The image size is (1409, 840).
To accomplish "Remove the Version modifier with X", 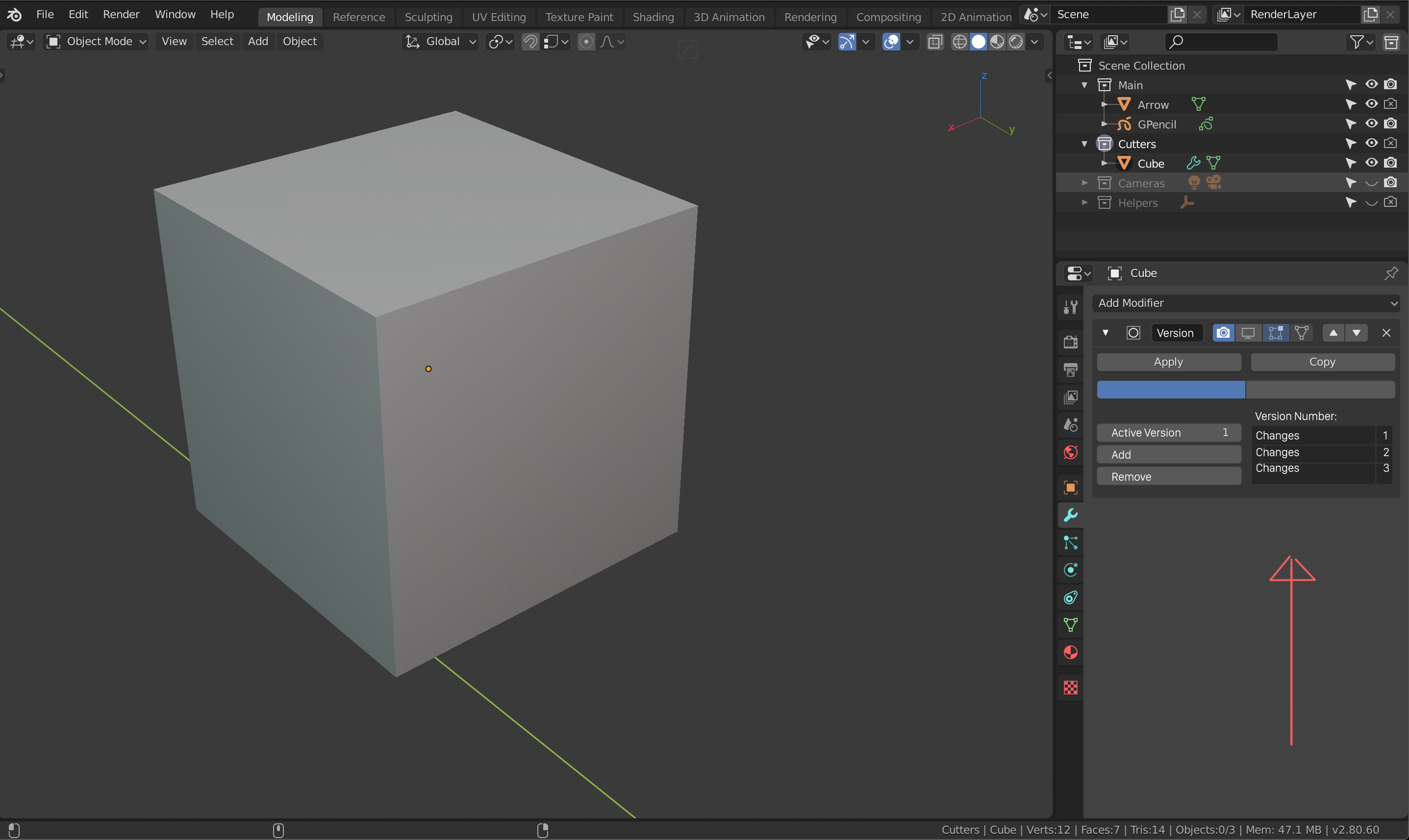I will coord(1386,333).
